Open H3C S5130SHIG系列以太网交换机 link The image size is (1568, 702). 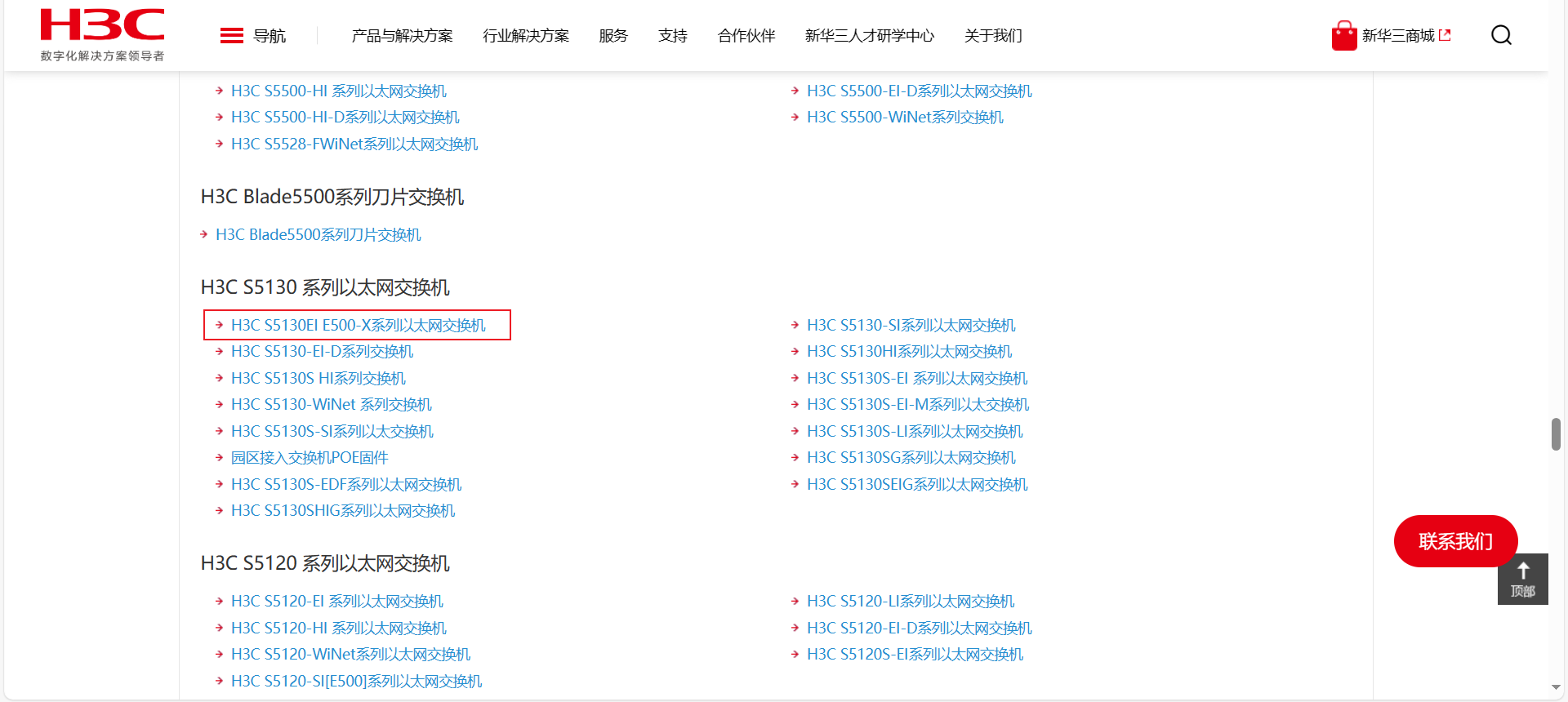343,511
